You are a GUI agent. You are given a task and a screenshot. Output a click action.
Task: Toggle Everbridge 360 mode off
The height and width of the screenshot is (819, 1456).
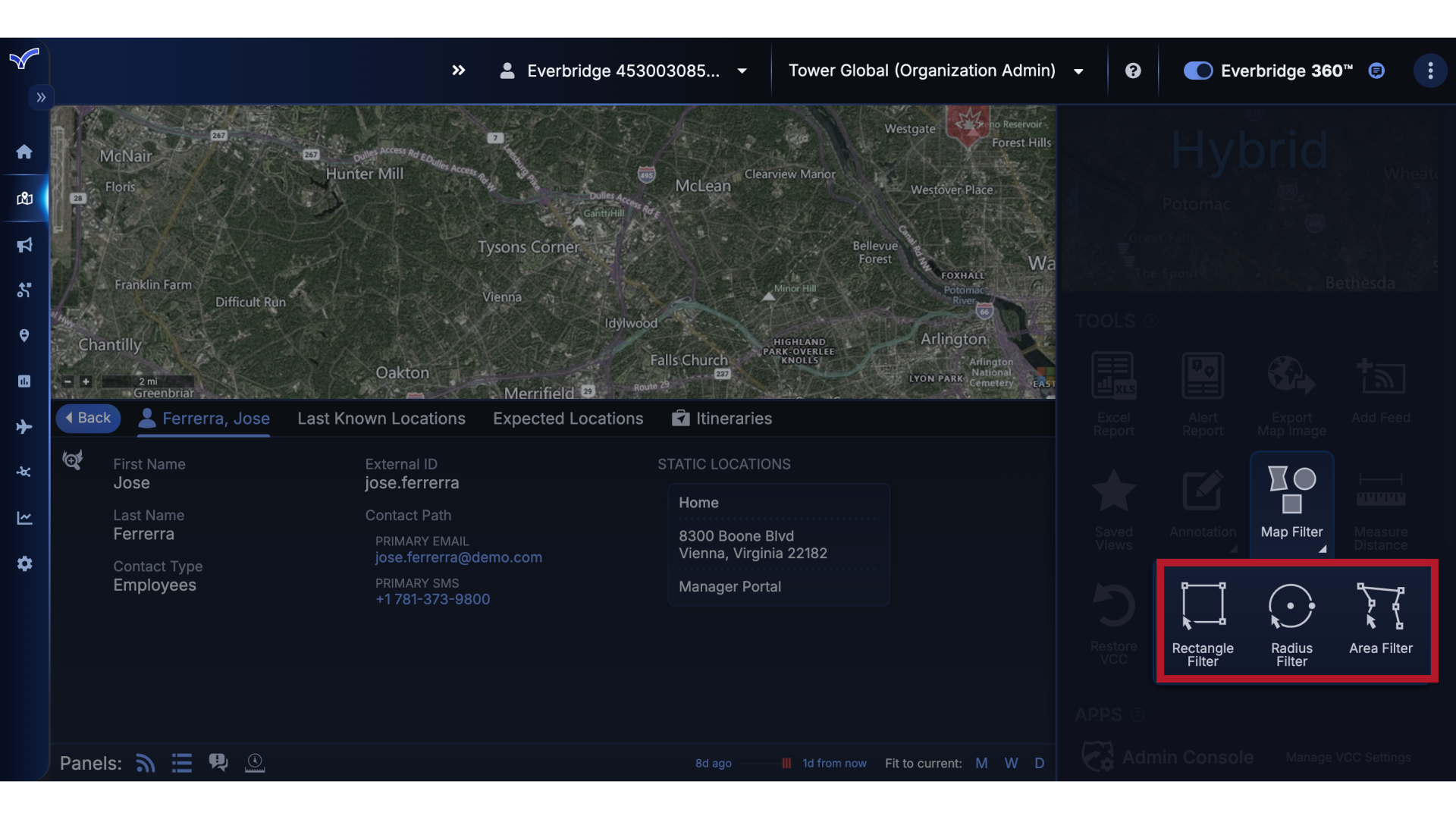coord(1197,71)
